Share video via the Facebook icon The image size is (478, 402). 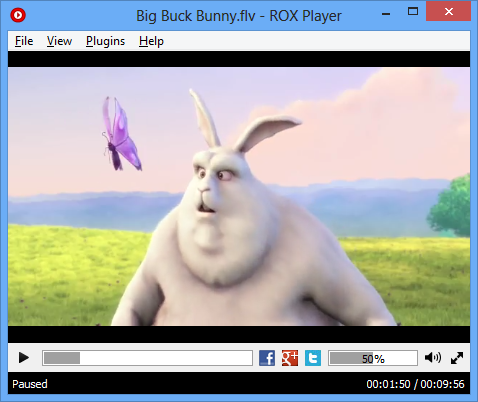(267, 358)
